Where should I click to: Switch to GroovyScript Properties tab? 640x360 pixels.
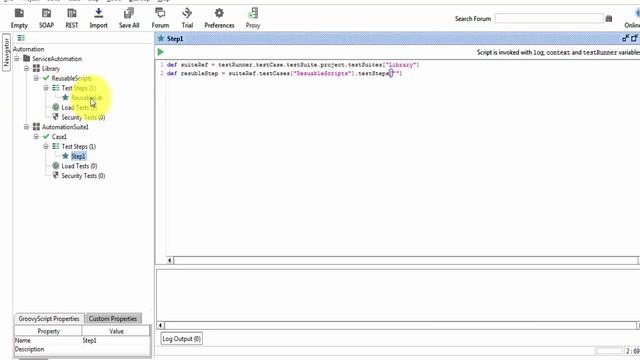(49, 319)
